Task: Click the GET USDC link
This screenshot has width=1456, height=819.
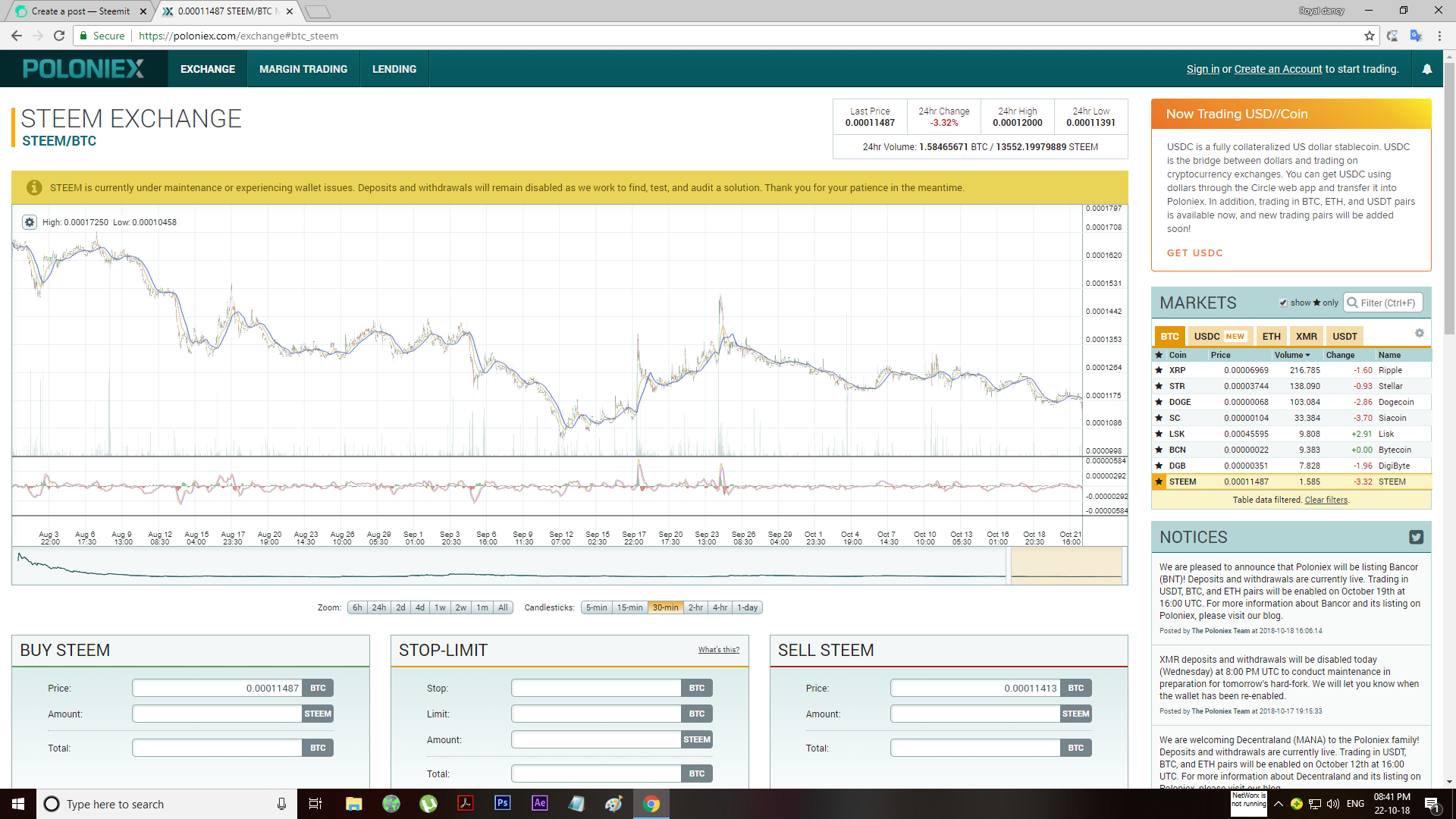Action: (x=1194, y=253)
